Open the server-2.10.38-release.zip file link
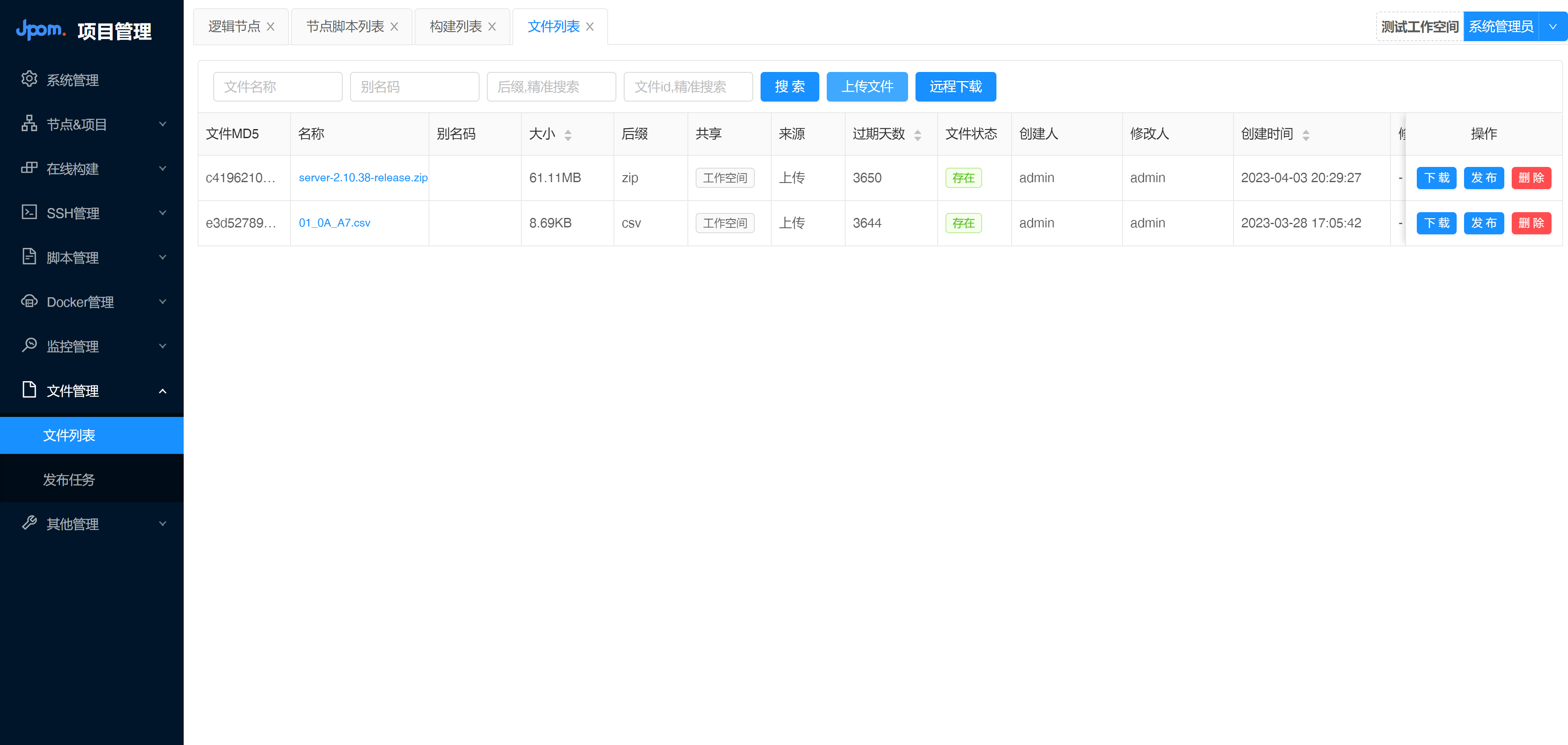The image size is (1568, 745). point(363,177)
